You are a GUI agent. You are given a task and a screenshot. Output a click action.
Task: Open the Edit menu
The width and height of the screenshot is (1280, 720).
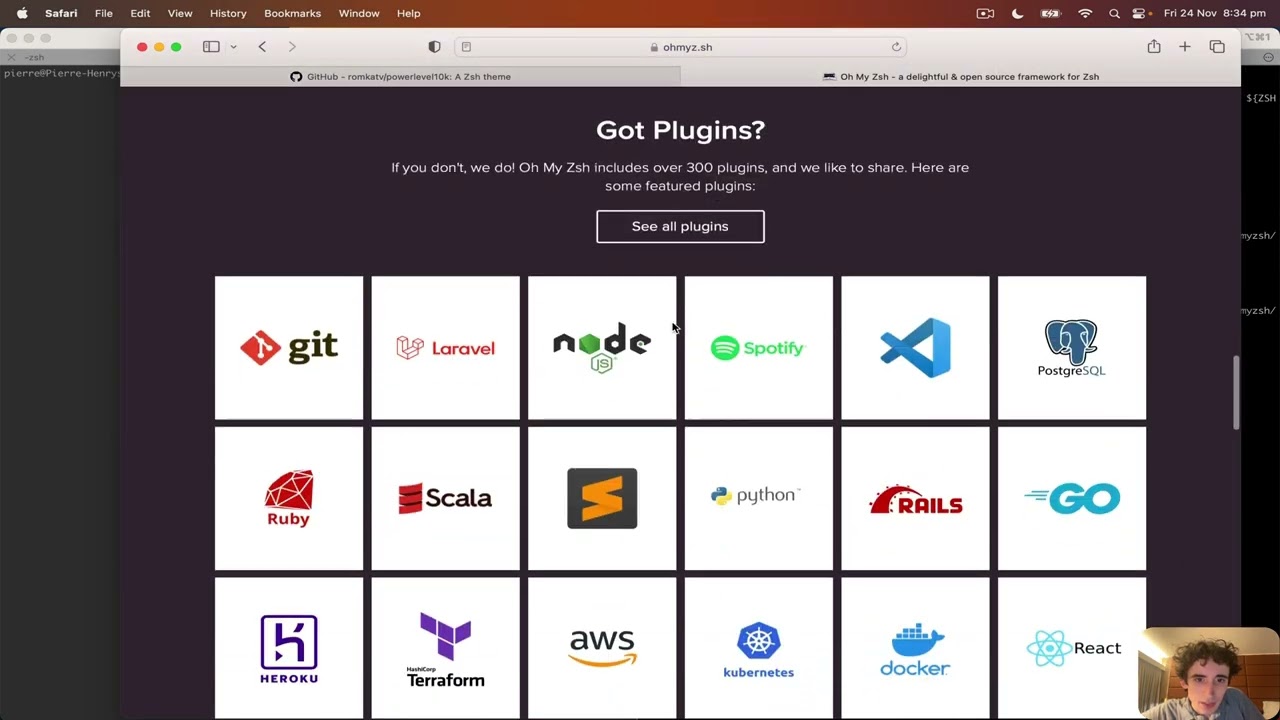point(140,13)
